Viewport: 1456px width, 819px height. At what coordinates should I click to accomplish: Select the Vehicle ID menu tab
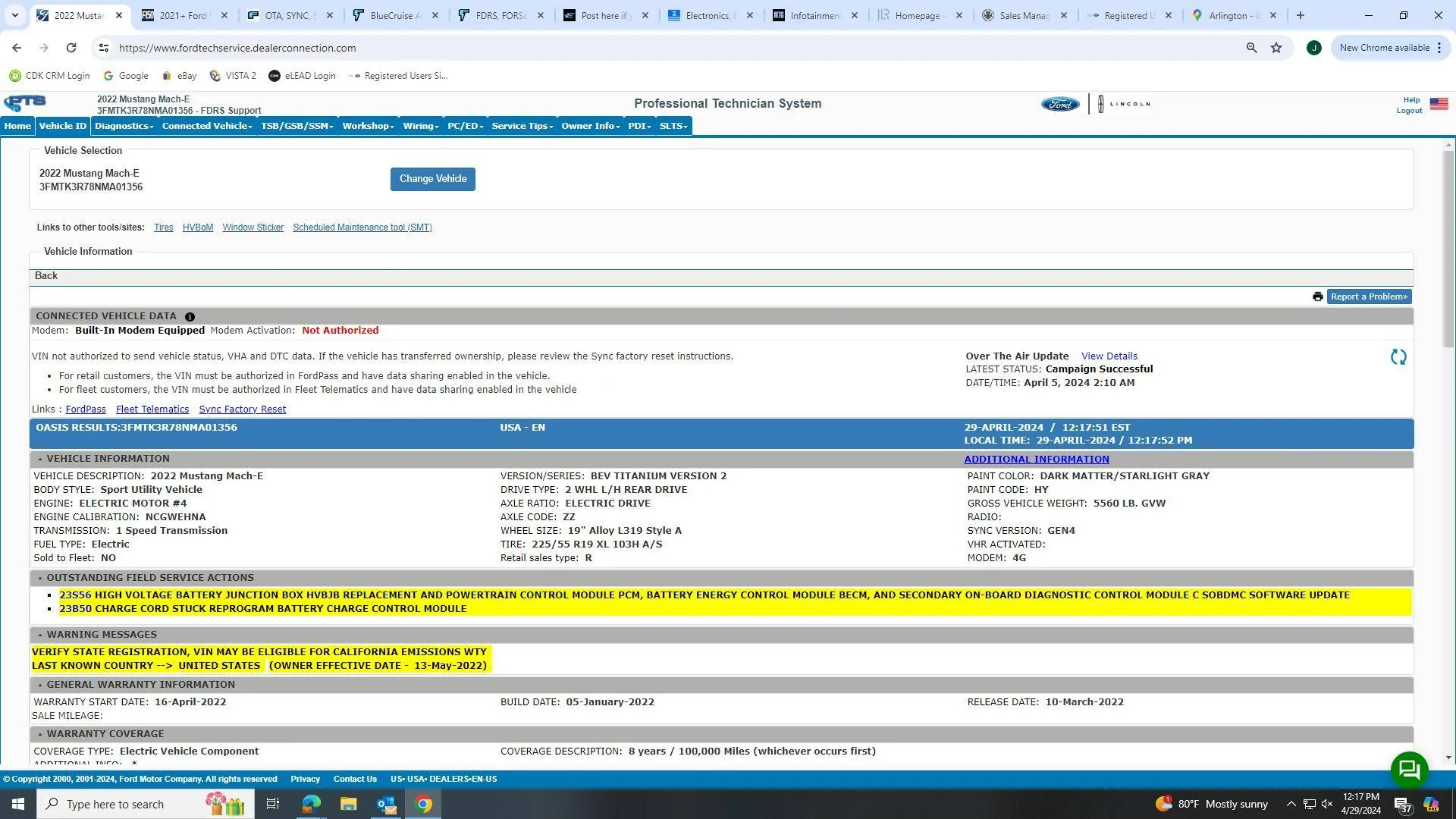tap(63, 126)
